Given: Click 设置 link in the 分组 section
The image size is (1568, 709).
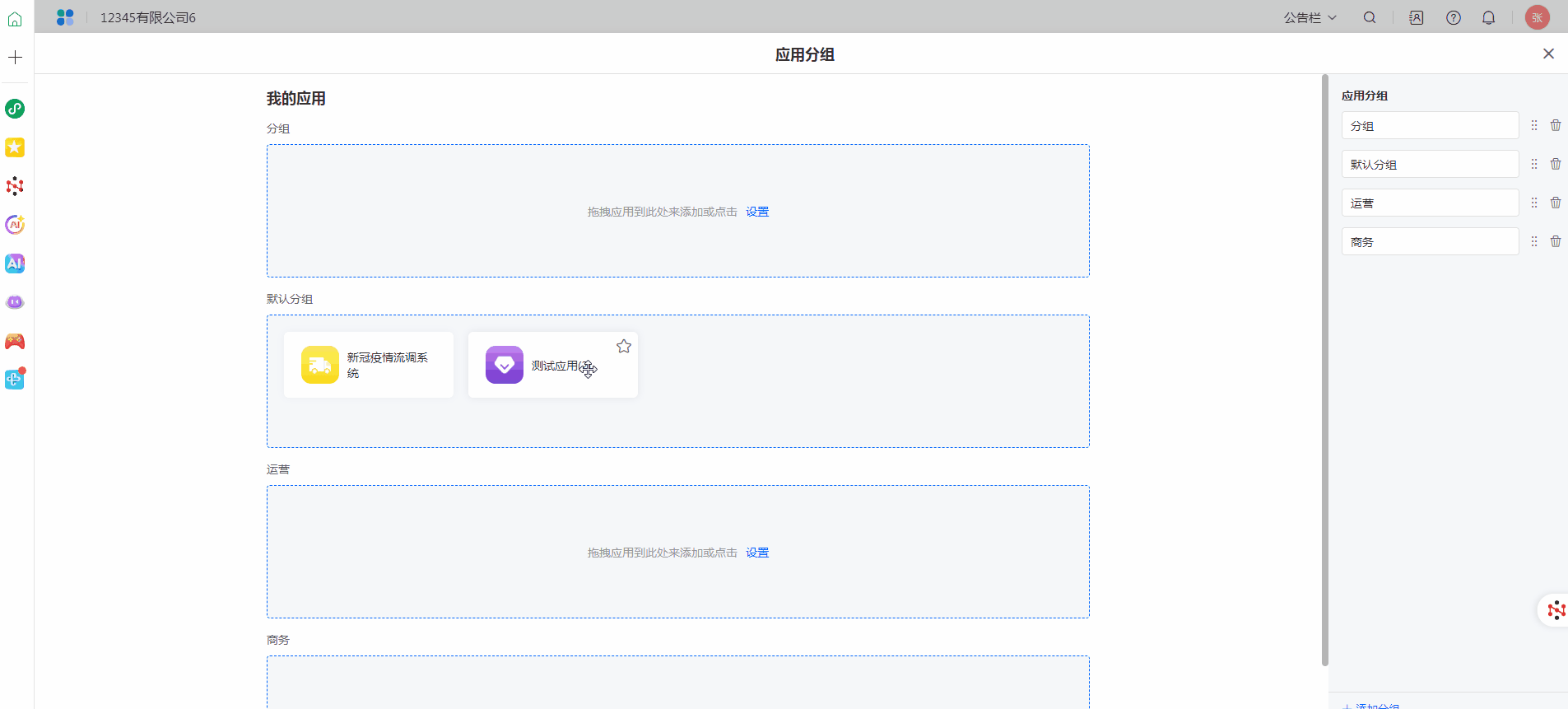Looking at the screenshot, I should 757,212.
